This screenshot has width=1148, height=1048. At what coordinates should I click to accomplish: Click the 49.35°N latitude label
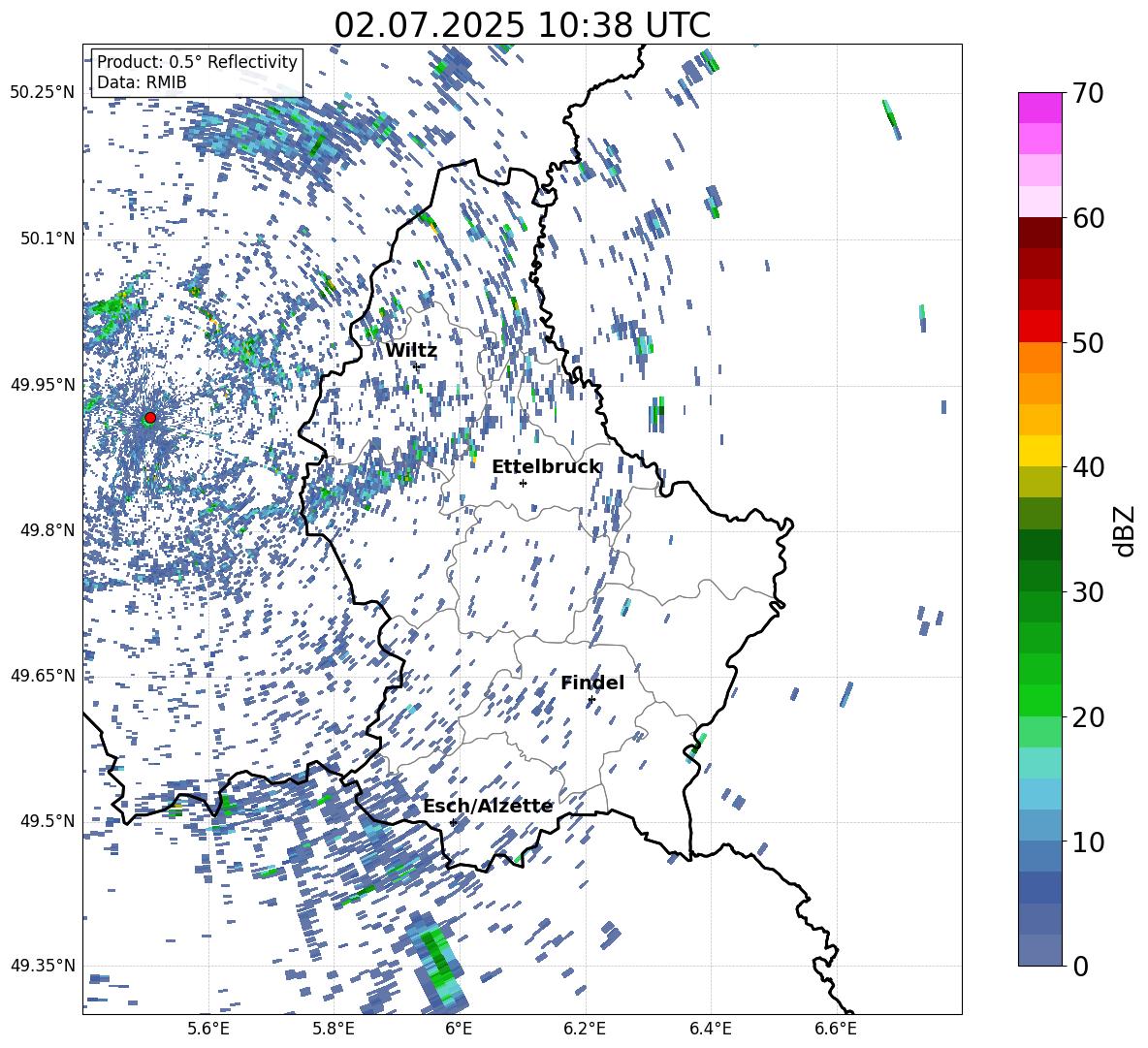click(x=43, y=966)
